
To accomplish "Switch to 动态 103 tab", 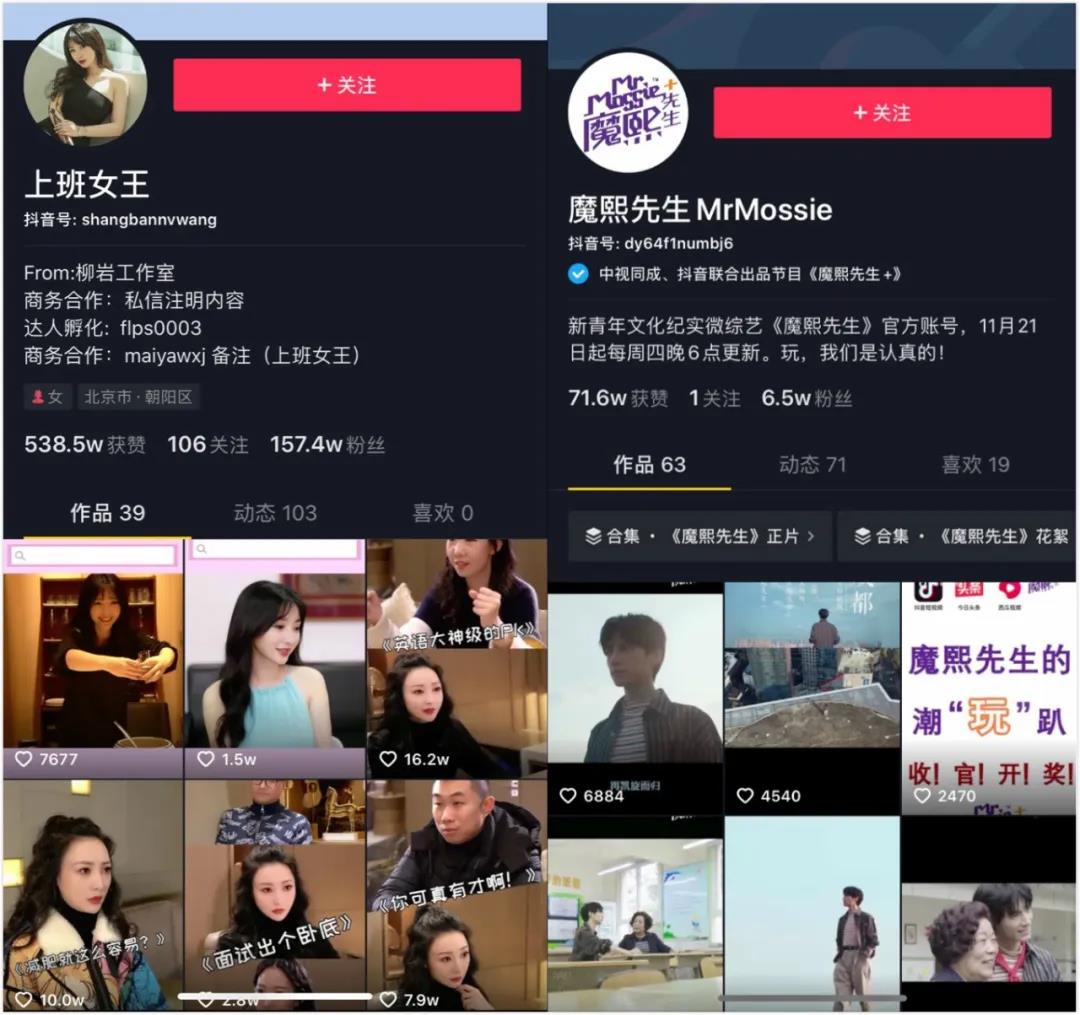I will point(275,513).
